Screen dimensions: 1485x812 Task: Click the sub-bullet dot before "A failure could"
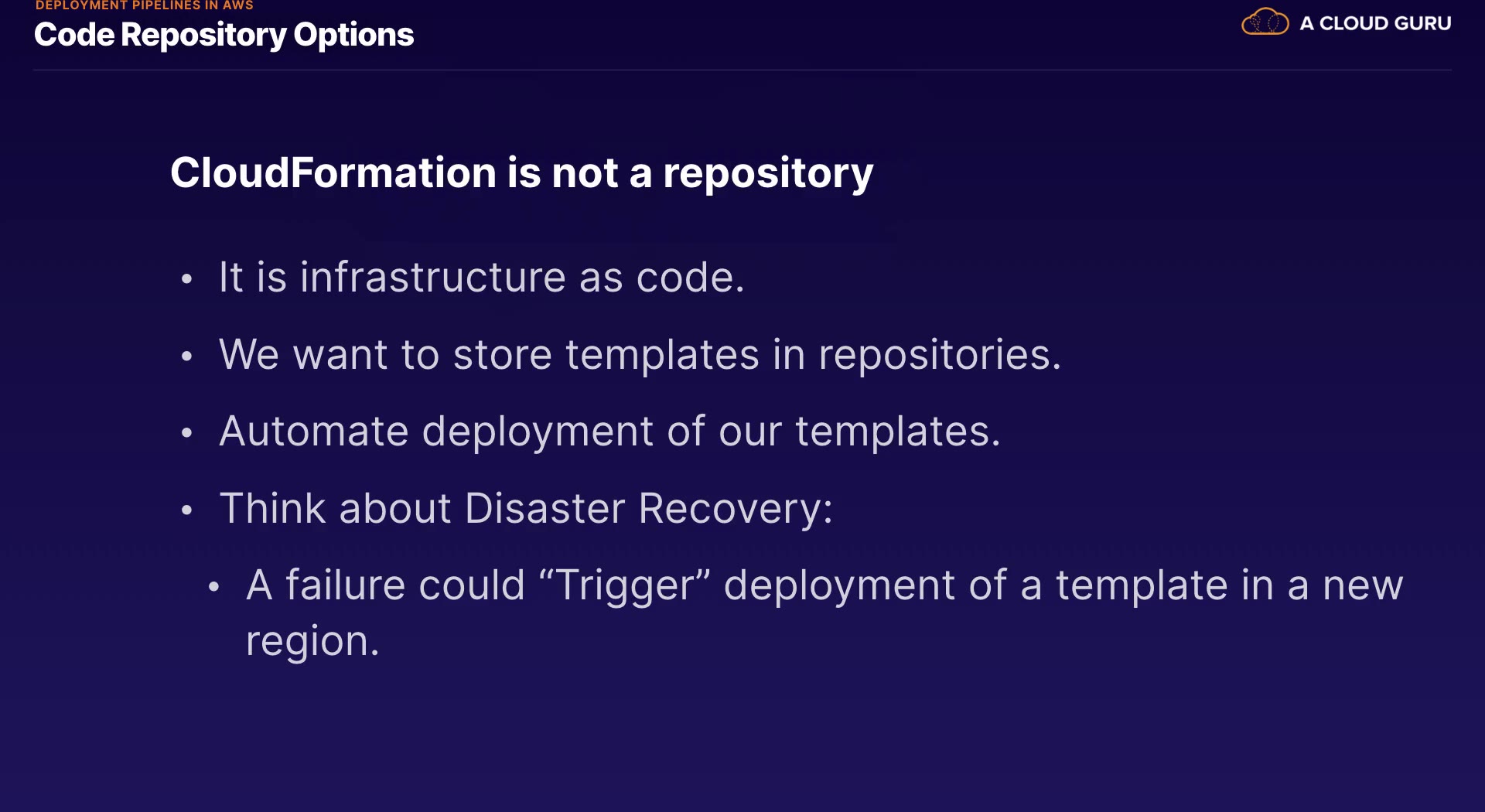pyautogui.click(x=214, y=587)
